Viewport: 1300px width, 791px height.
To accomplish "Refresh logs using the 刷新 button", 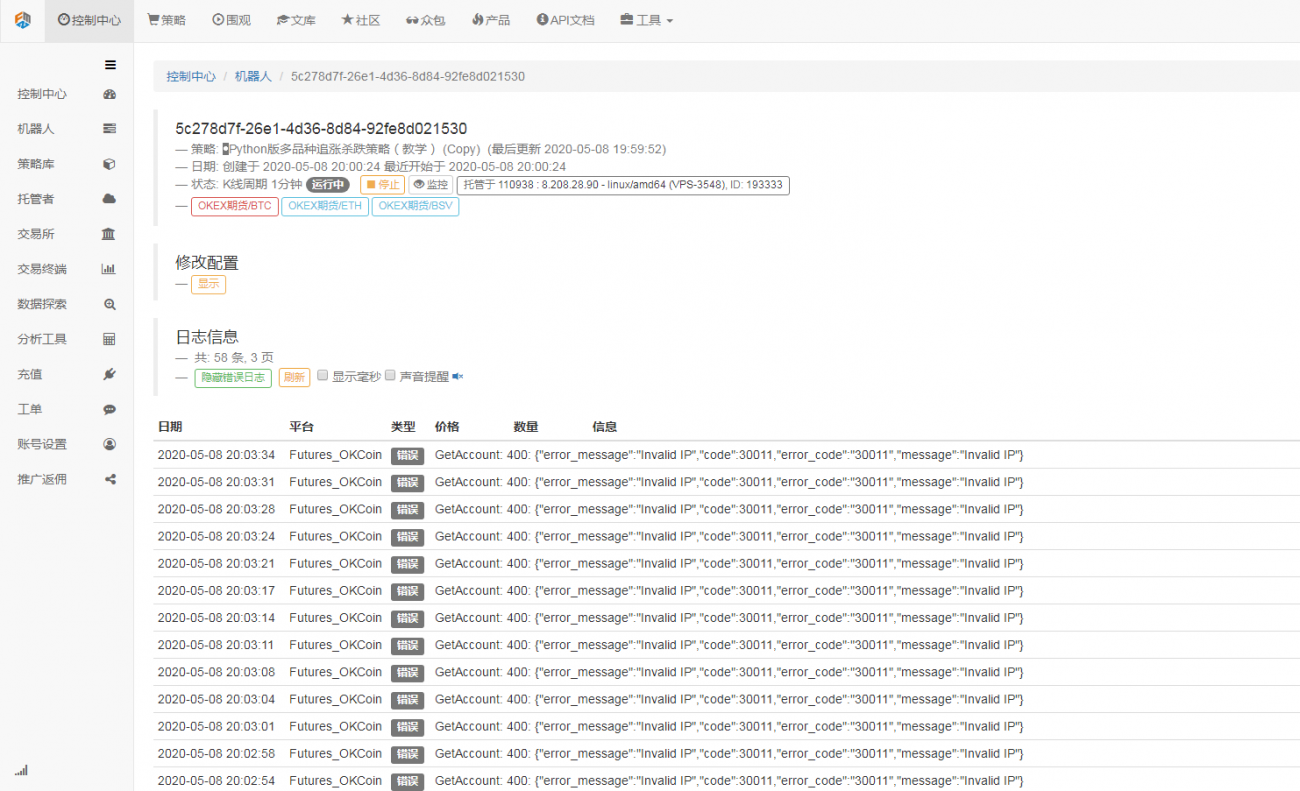I will click(x=294, y=378).
